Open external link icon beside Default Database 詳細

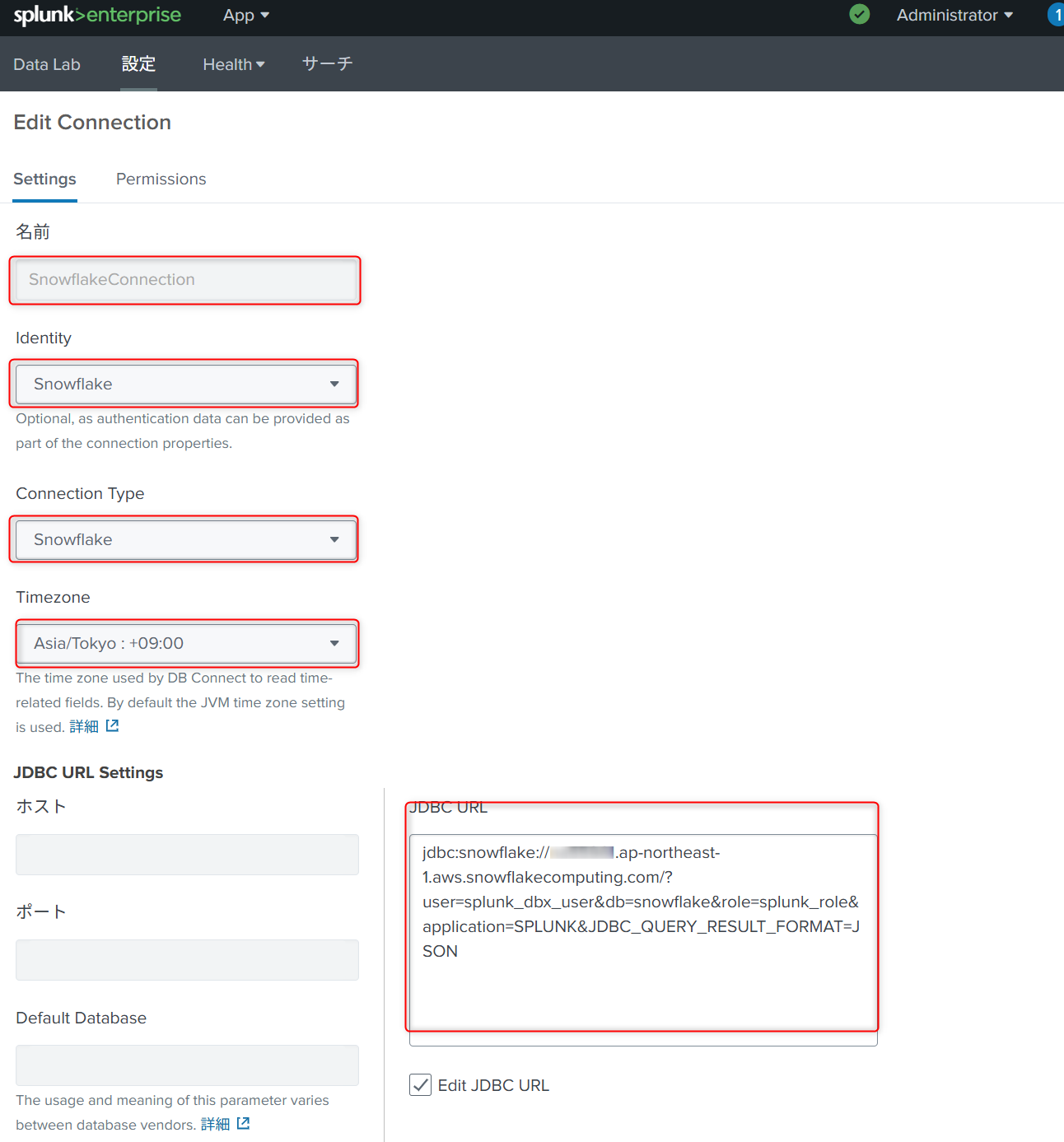[x=243, y=1123]
